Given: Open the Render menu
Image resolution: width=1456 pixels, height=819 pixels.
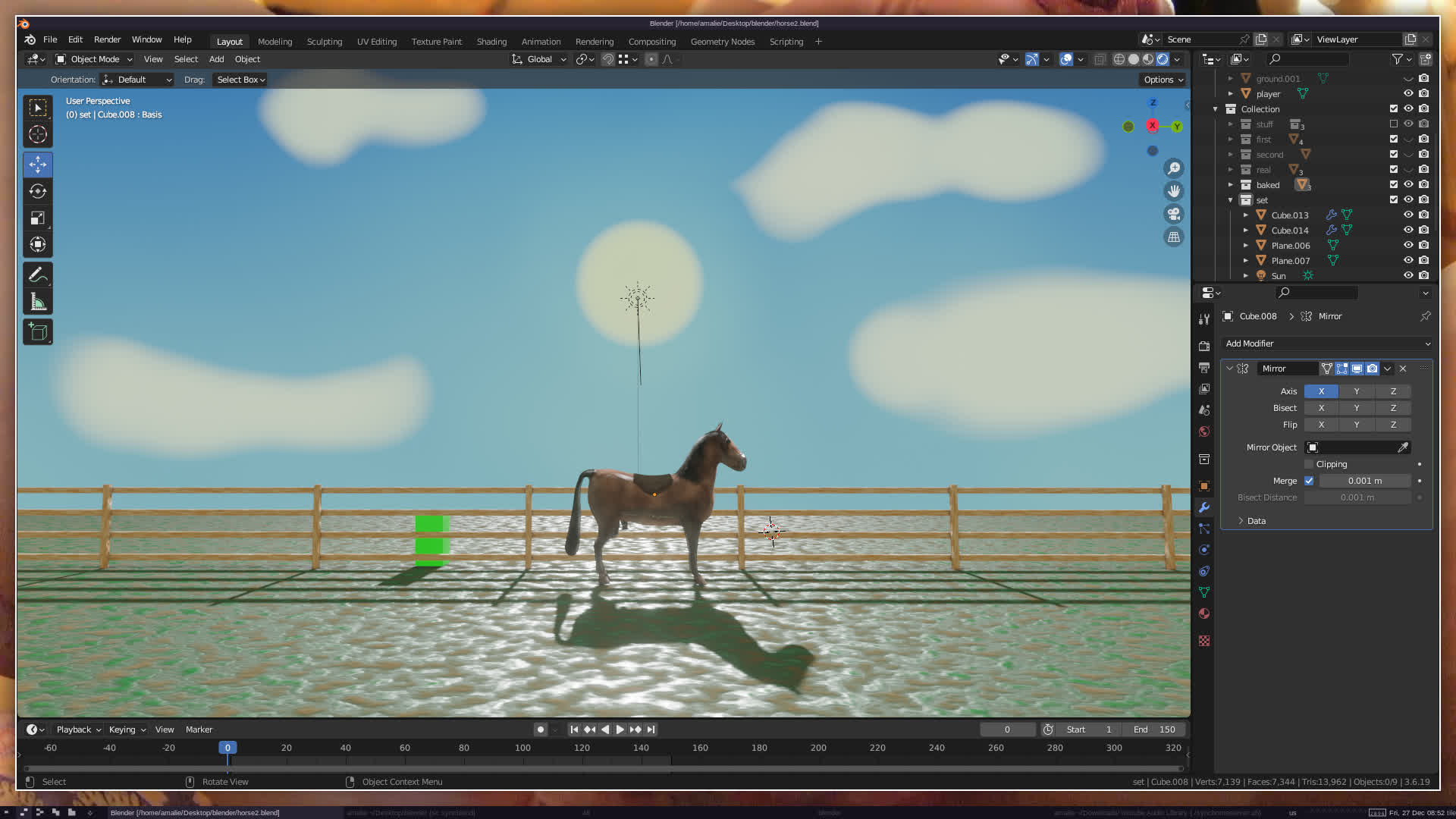Looking at the screenshot, I should (107, 39).
